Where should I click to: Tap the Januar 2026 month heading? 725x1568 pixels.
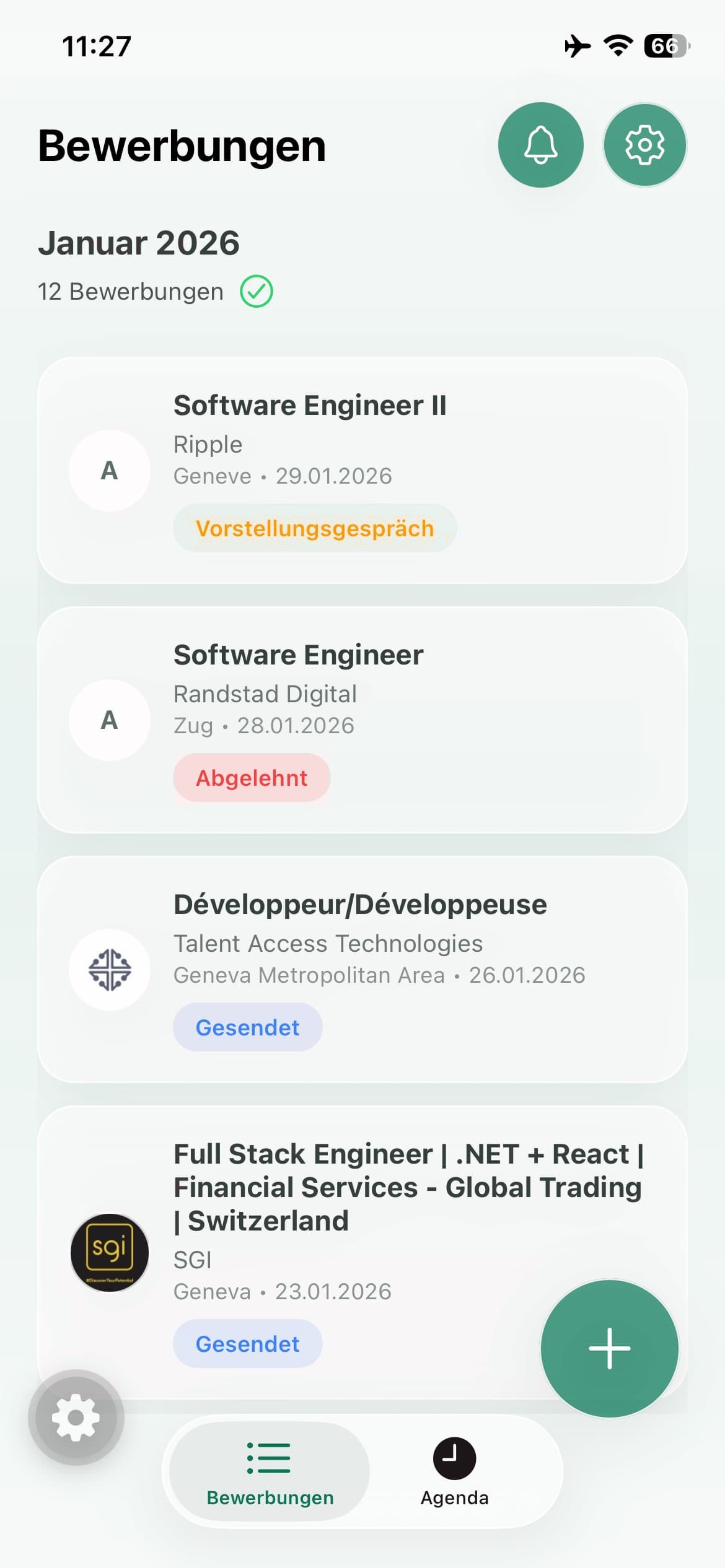click(x=139, y=243)
